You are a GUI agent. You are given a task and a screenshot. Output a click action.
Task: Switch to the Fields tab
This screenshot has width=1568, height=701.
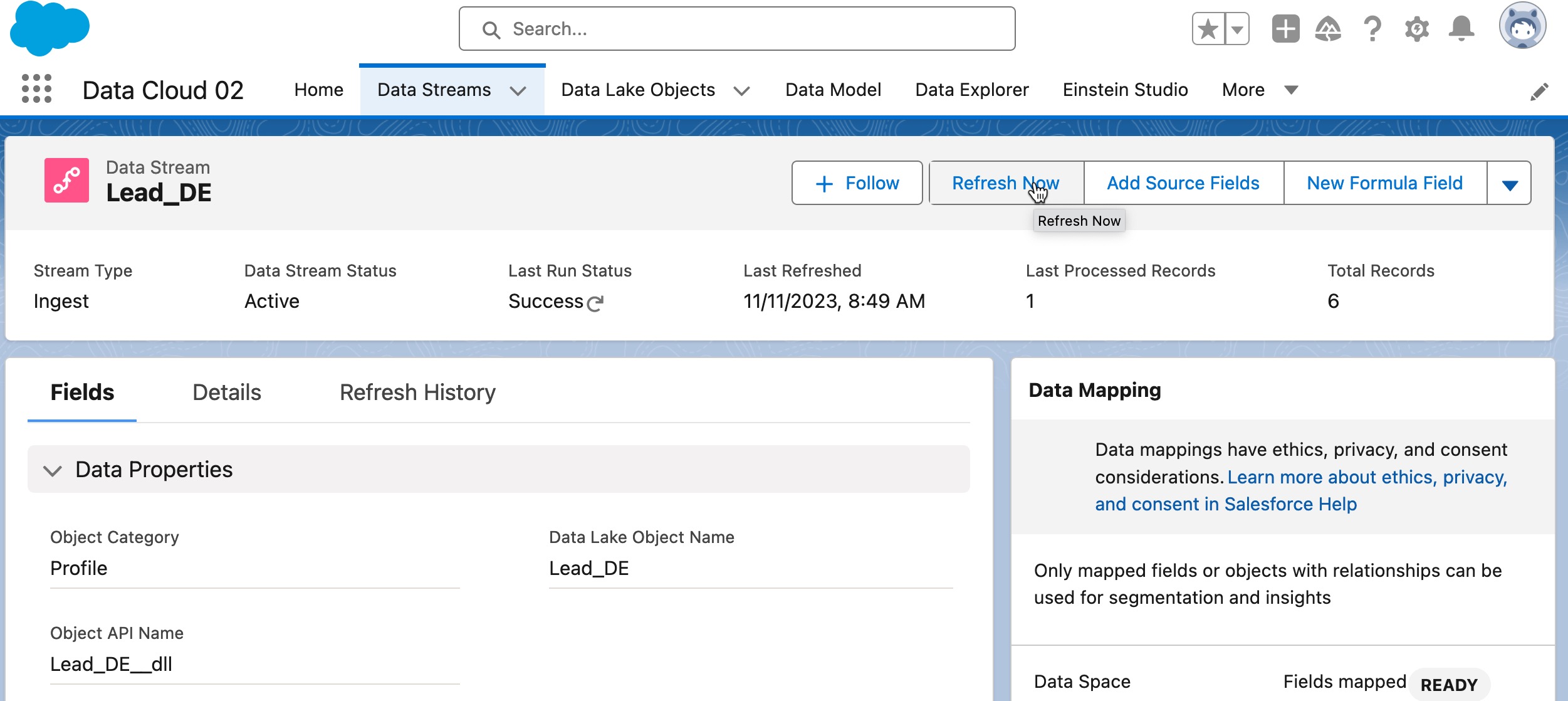point(82,393)
